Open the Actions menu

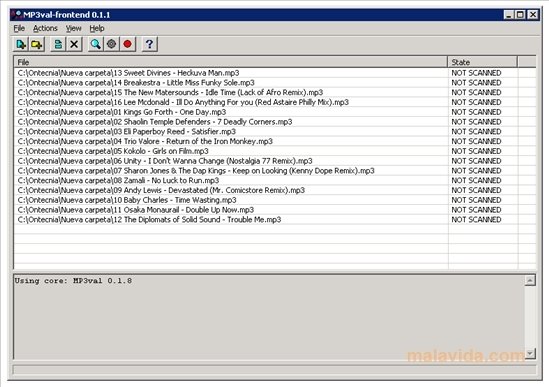(x=45, y=28)
